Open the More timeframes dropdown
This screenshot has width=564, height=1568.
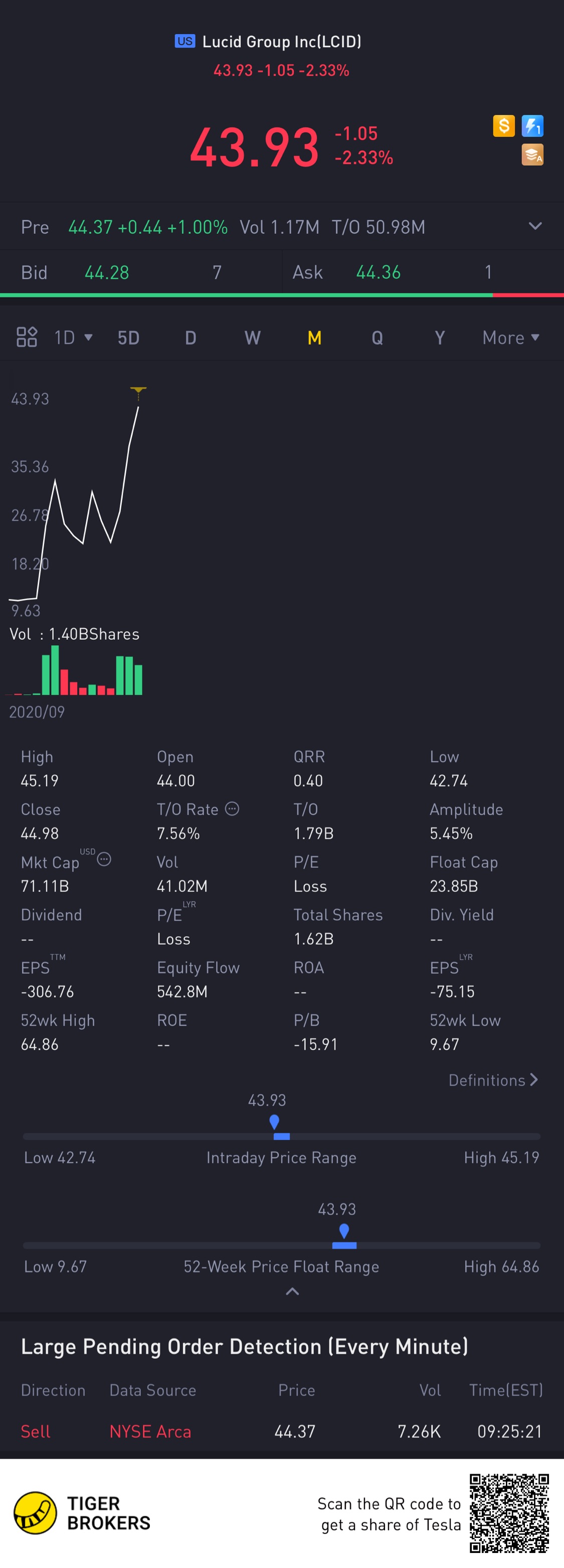click(511, 337)
